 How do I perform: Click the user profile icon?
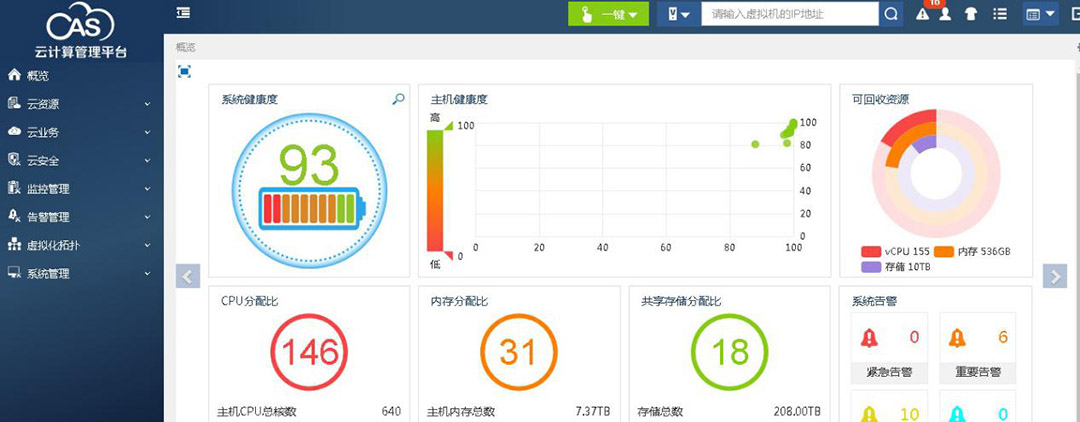point(945,14)
